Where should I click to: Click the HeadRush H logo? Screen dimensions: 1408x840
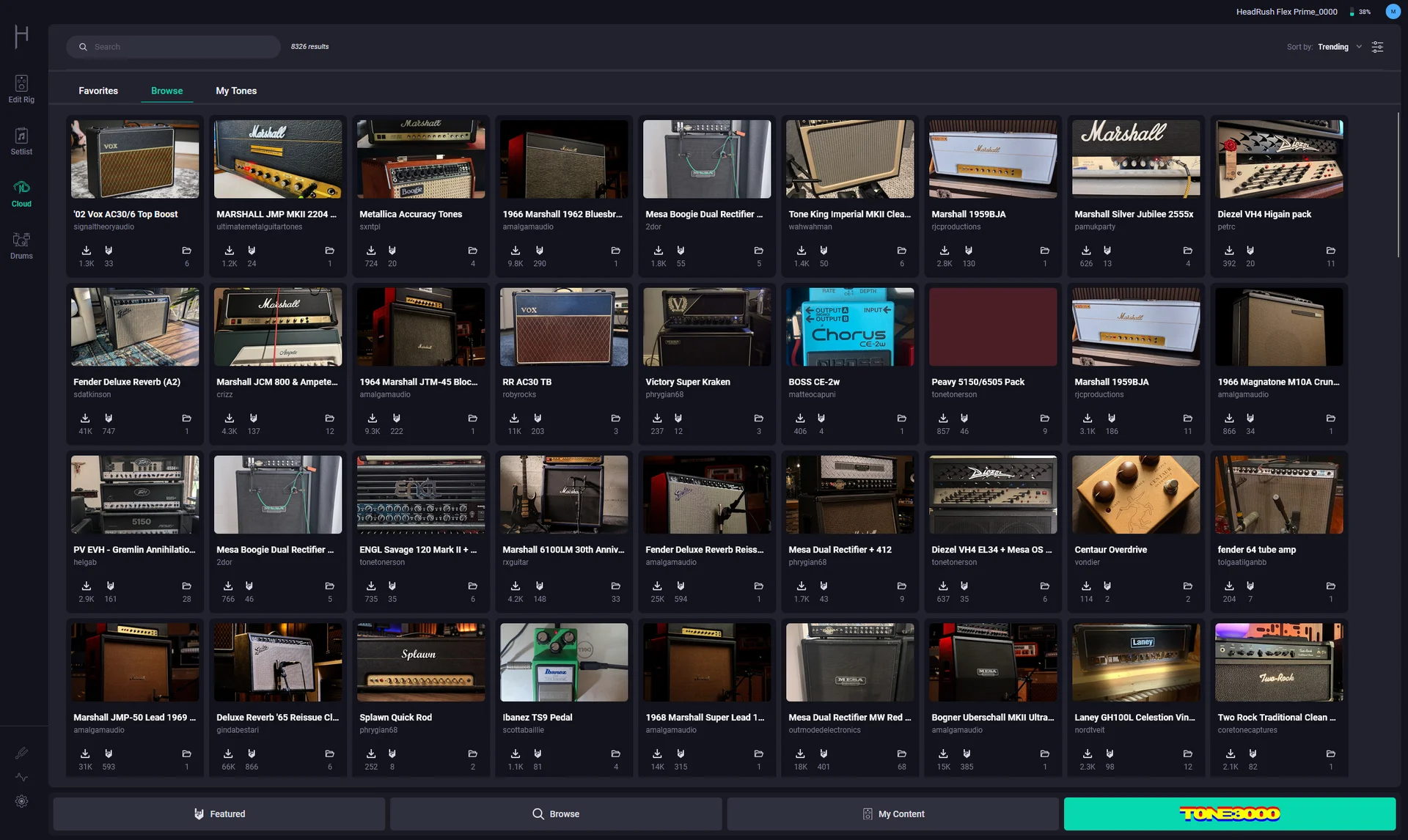click(21, 35)
